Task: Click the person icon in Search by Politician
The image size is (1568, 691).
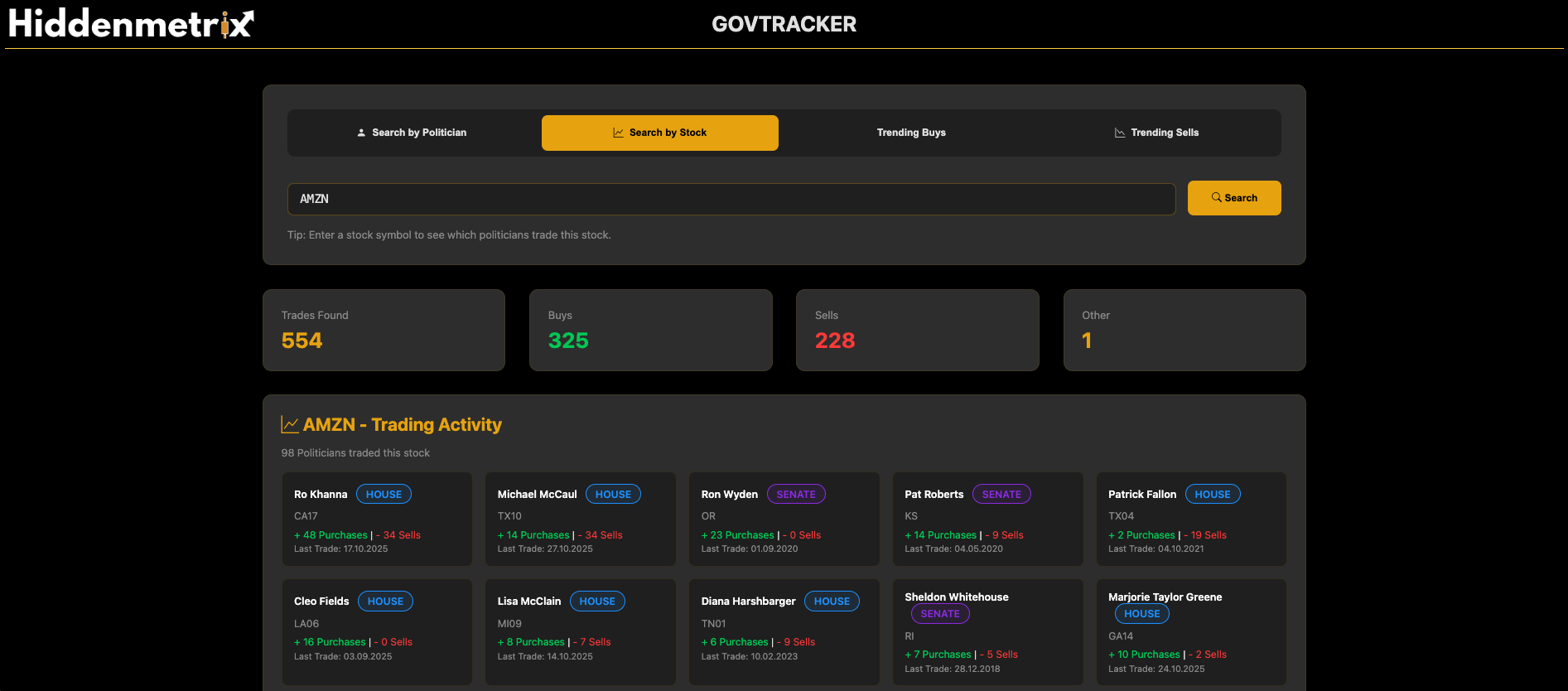Action: 361,133
